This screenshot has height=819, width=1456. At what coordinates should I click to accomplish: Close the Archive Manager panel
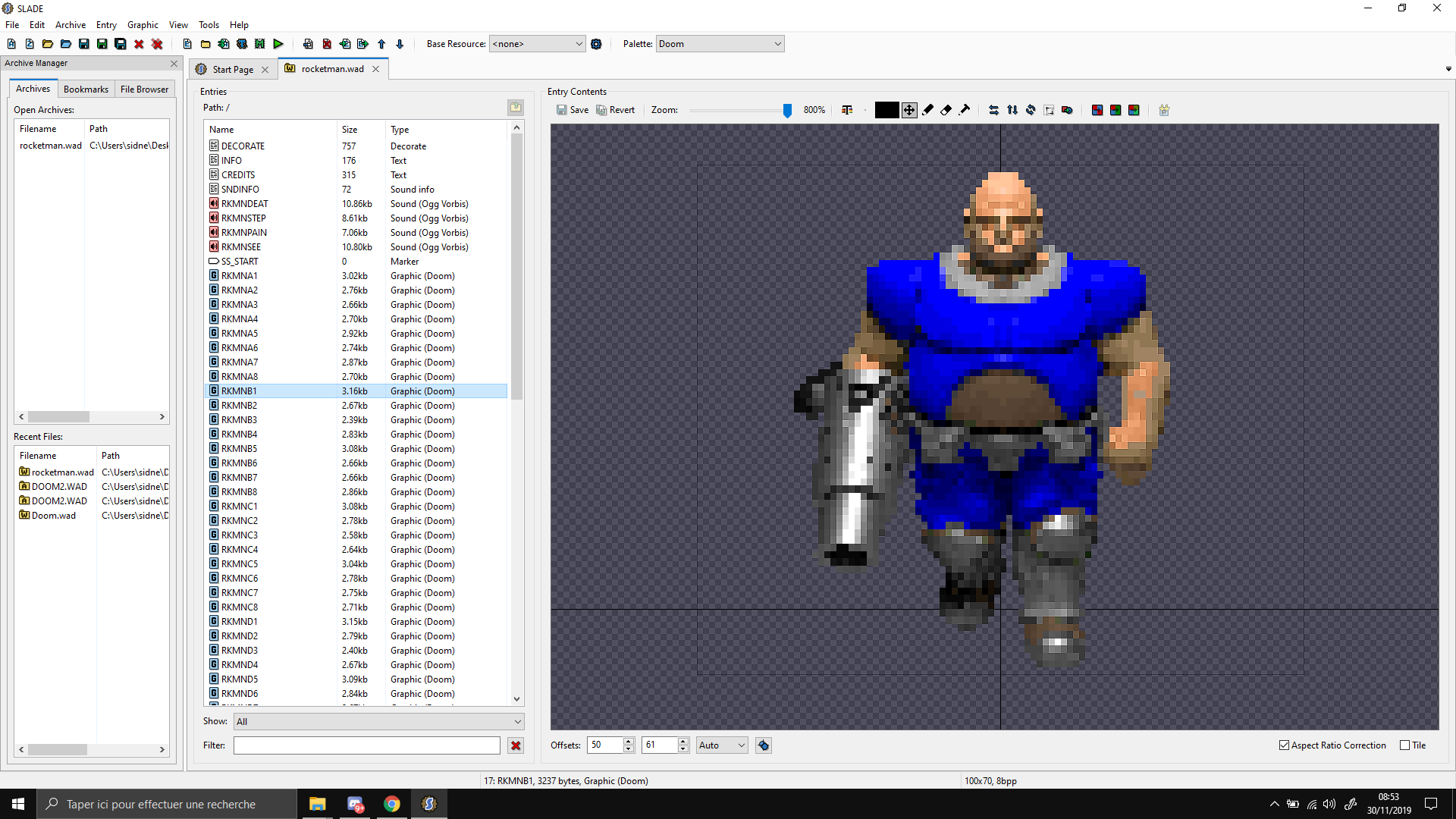click(174, 63)
